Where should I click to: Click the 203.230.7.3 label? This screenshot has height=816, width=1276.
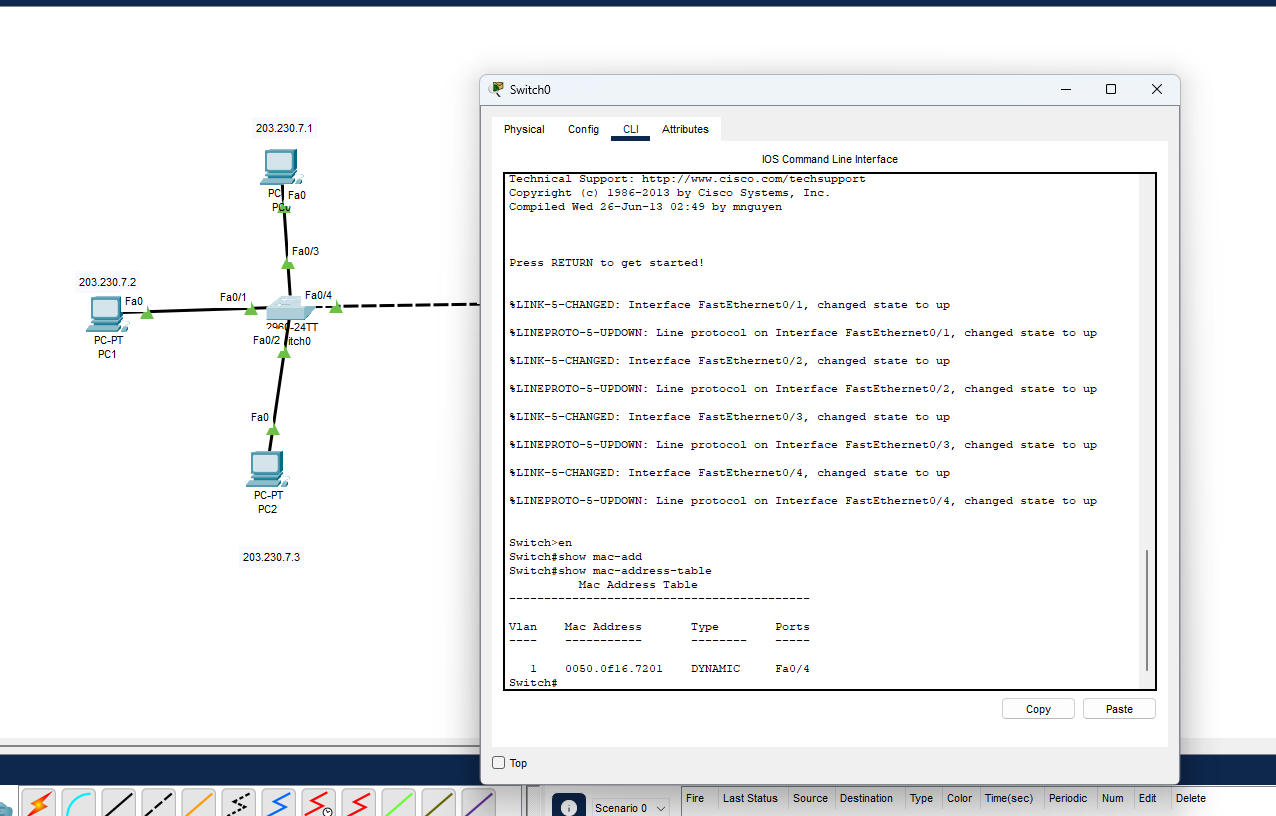click(271, 557)
